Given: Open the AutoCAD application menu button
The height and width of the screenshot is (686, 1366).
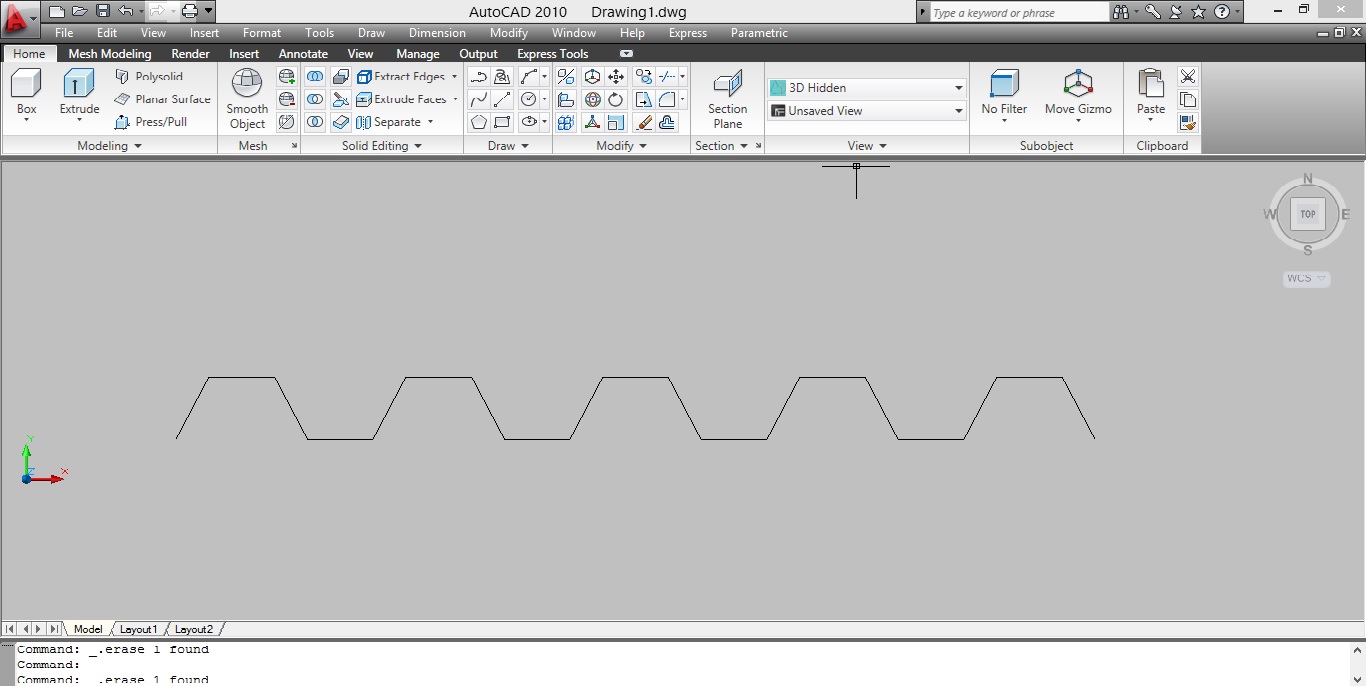Looking at the screenshot, I should click(20, 19).
